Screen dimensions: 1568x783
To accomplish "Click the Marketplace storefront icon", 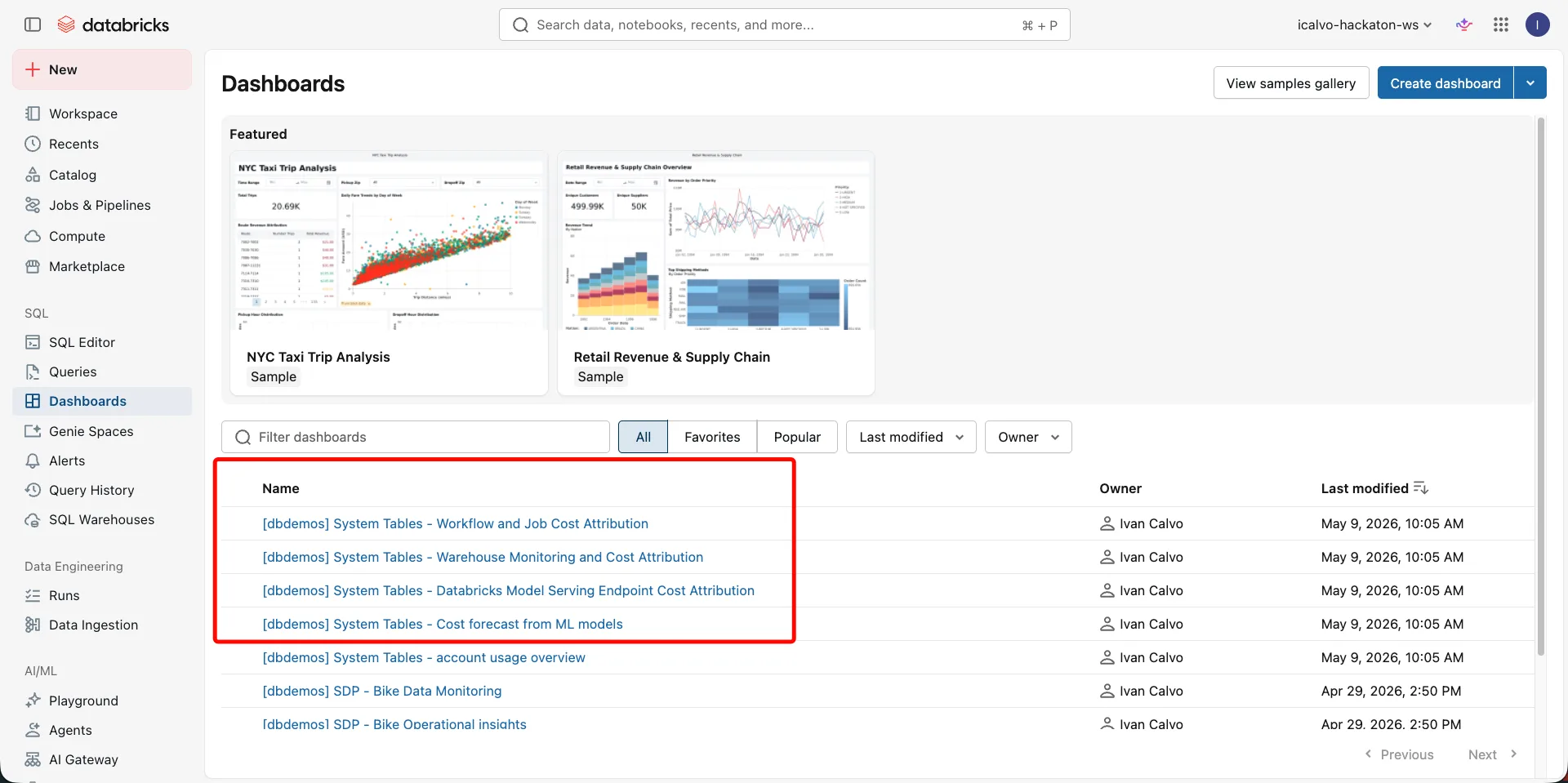I will 33,266.
